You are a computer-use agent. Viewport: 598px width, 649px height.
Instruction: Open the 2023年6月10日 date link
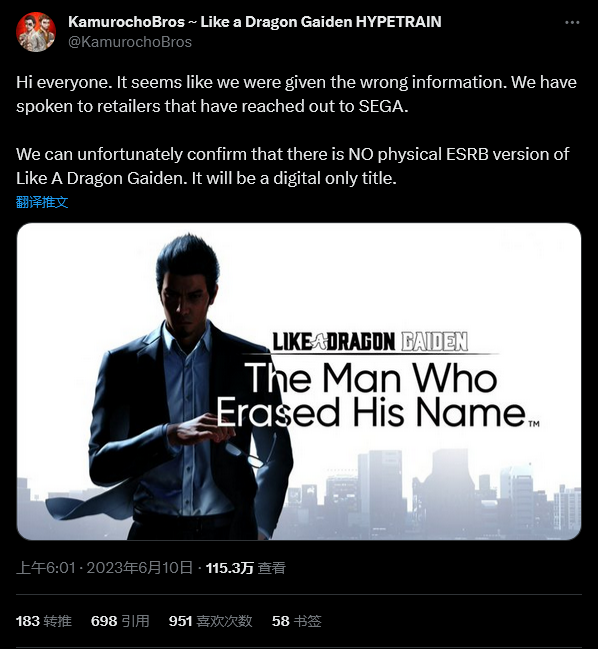[139, 567]
